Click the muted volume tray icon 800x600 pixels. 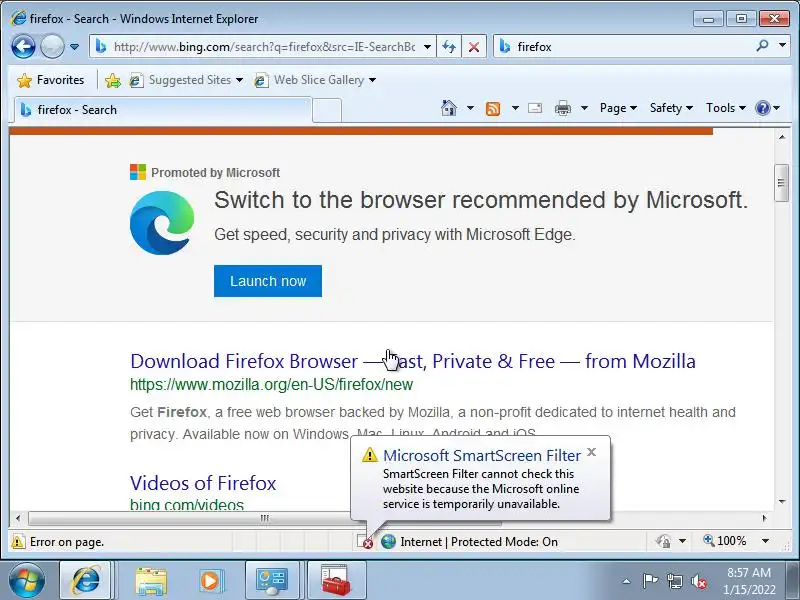tap(698, 581)
